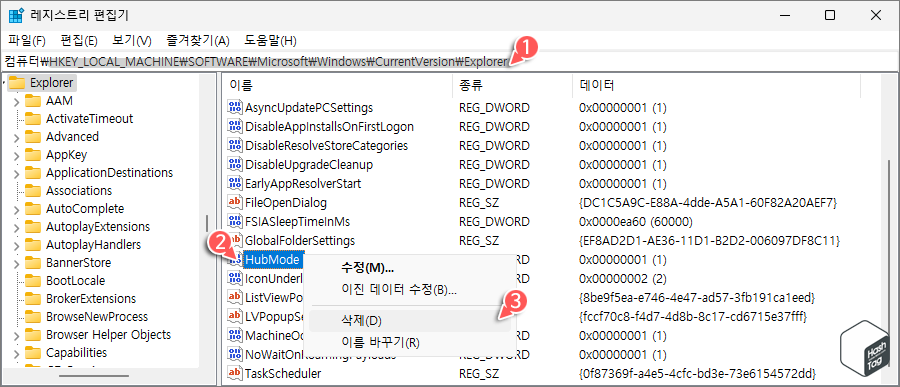Click the registry path address bar
900x387 pixels.
tap(450, 61)
